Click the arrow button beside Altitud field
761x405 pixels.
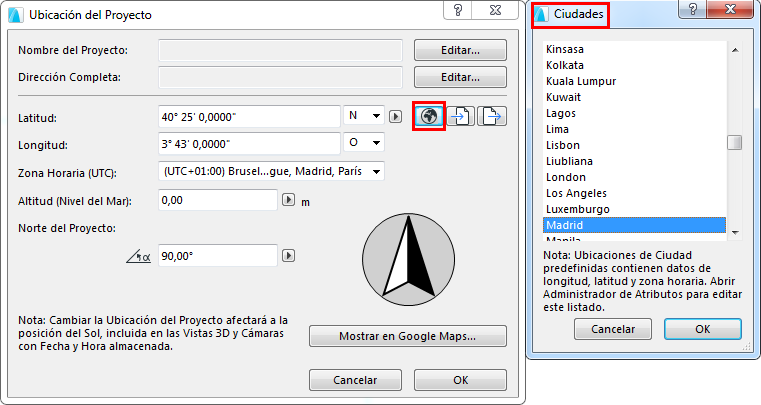(x=288, y=200)
